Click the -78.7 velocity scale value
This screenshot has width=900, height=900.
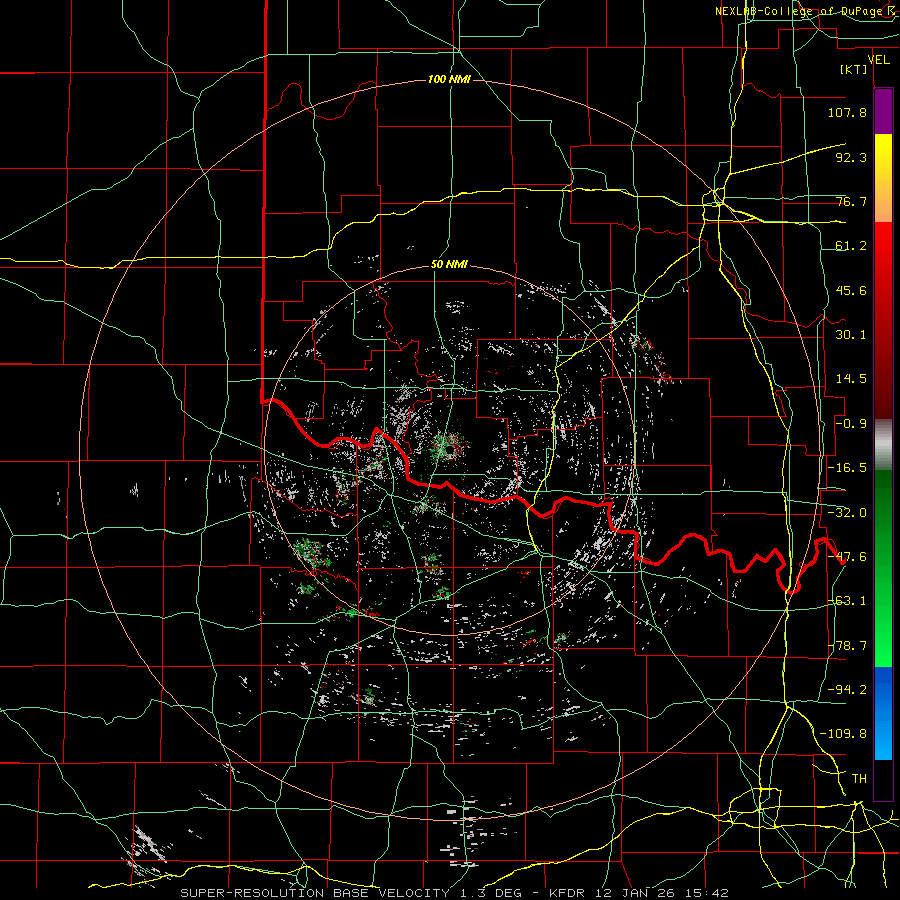pos(847,646)
